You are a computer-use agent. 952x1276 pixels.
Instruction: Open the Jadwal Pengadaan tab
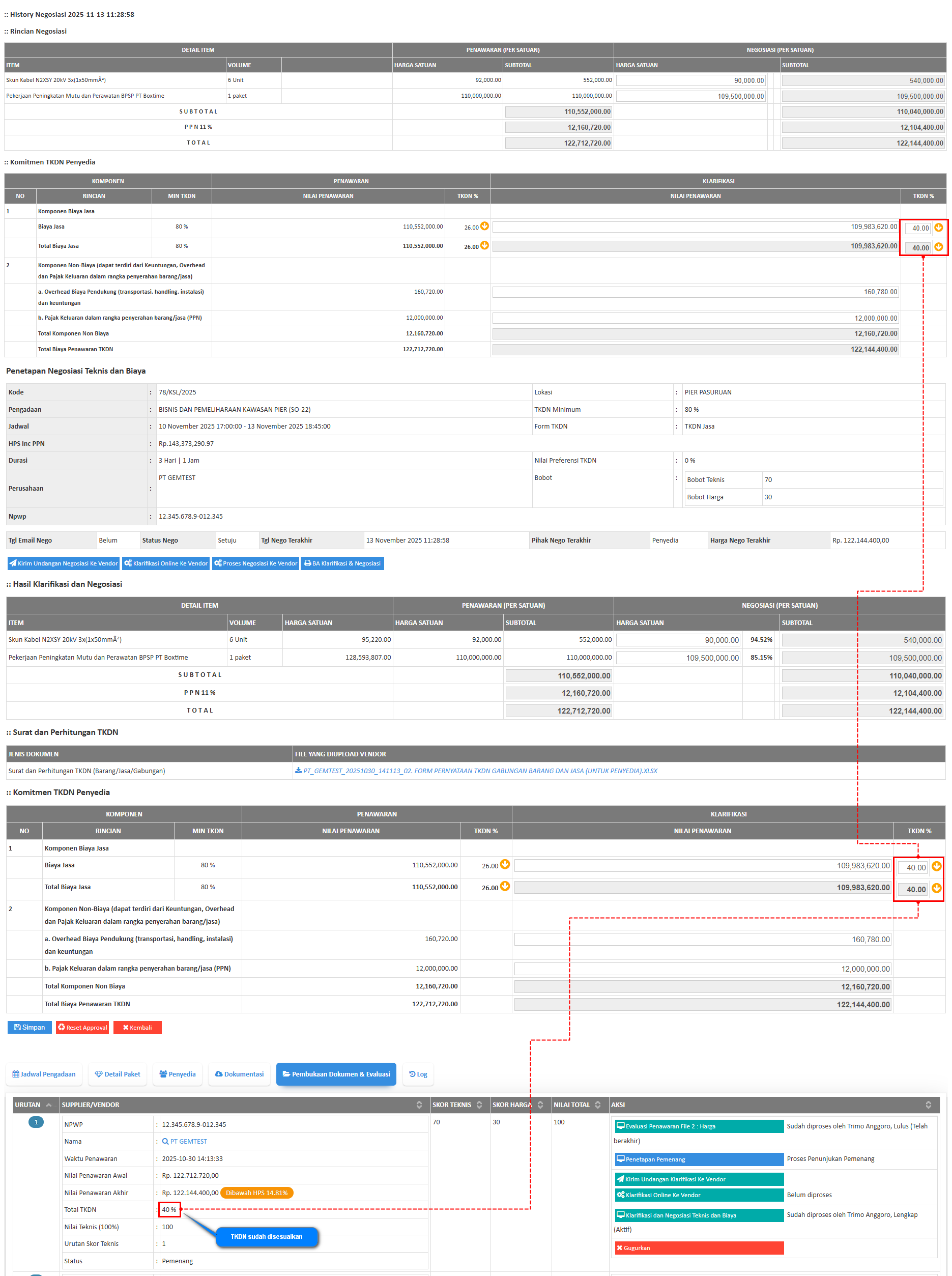[x=44, y=1074]
